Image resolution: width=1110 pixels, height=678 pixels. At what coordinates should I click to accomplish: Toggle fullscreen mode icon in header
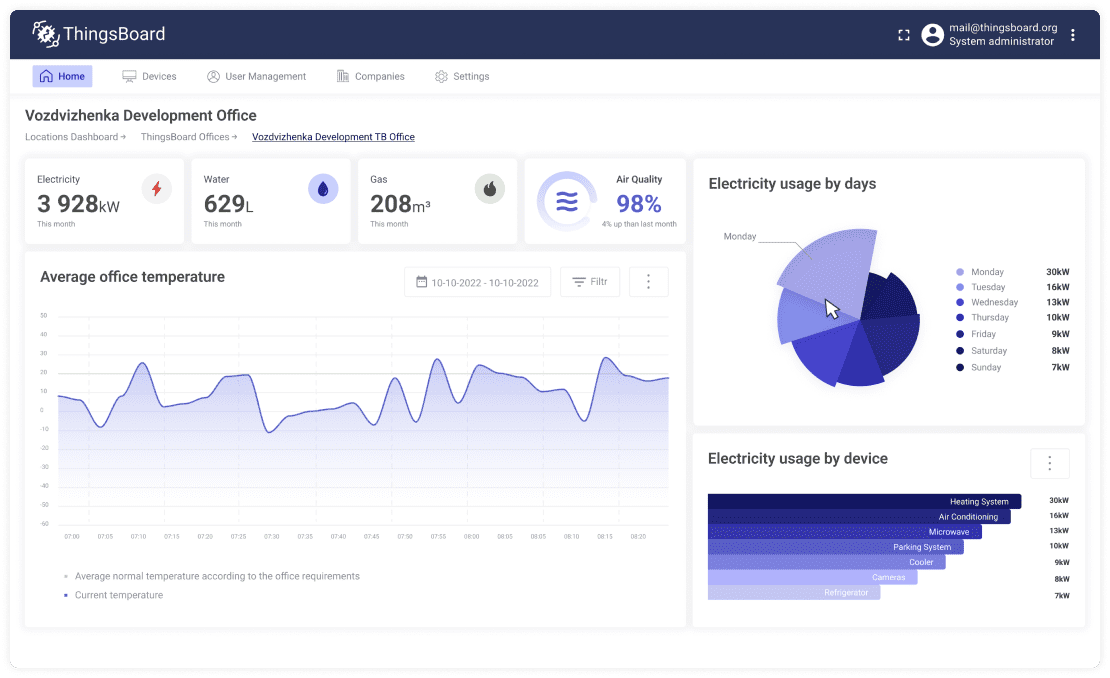[x=904, y=35]
